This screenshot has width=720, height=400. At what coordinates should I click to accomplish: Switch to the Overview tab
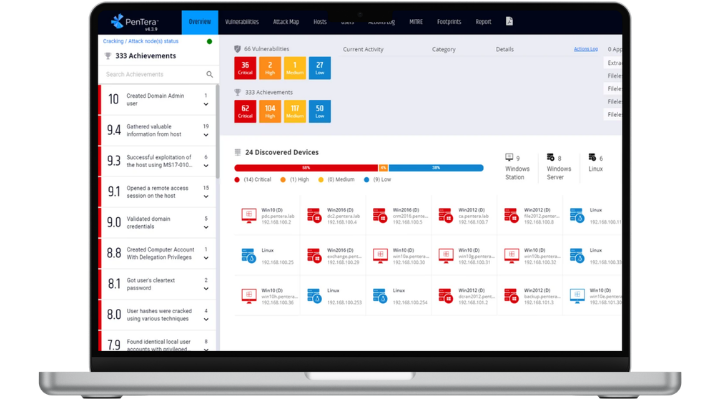click(x=200, y=22)
